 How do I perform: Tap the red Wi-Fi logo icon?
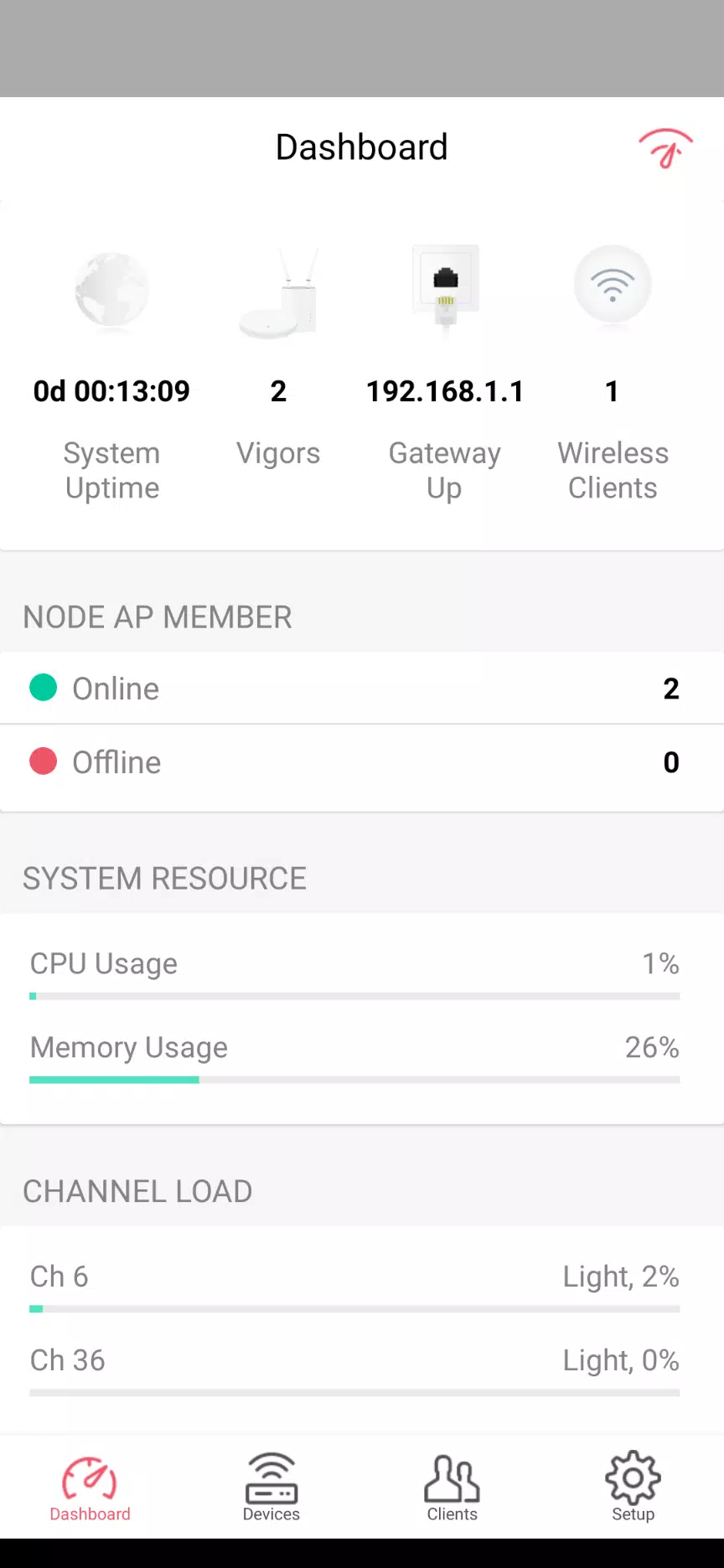pyautogui.click(x=665, y=148)
